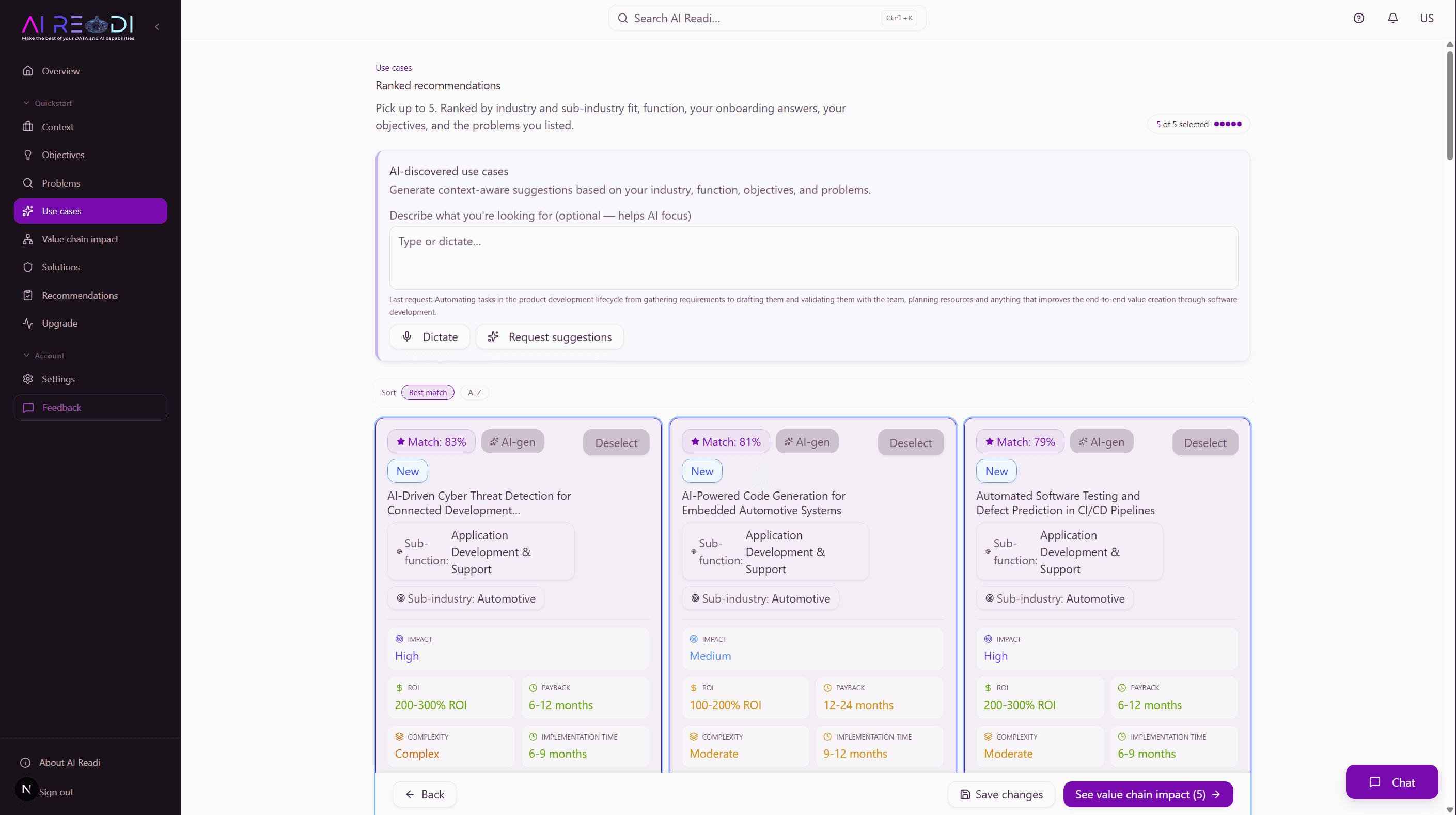Viewport: 1456px width, 815px height.
Task: Click See value chain impact (5)
Action: (x=1147, y=795)
